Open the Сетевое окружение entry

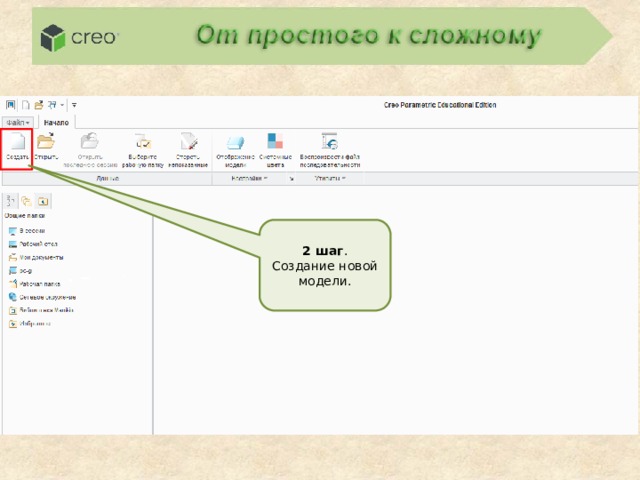(x=42, y=297)
